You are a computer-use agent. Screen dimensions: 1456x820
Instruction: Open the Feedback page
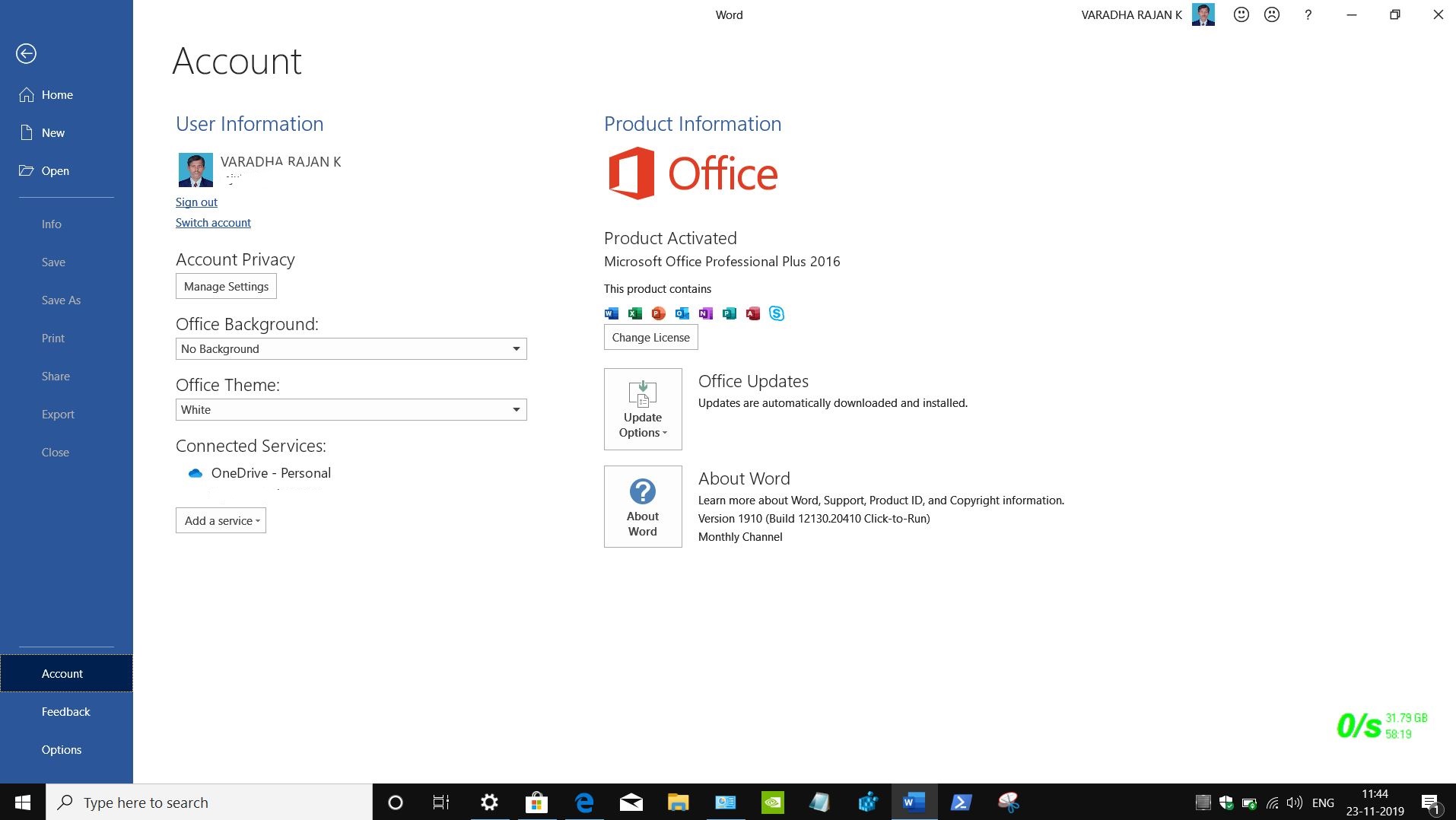pos(66,712)
